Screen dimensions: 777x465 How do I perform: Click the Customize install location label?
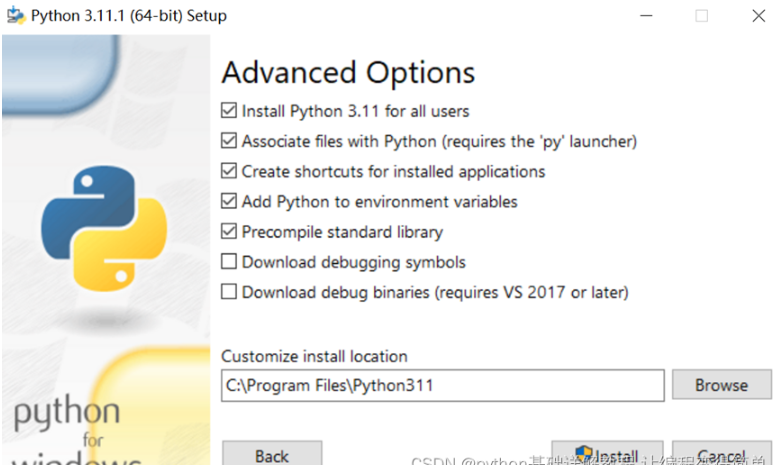pos(314,356)
